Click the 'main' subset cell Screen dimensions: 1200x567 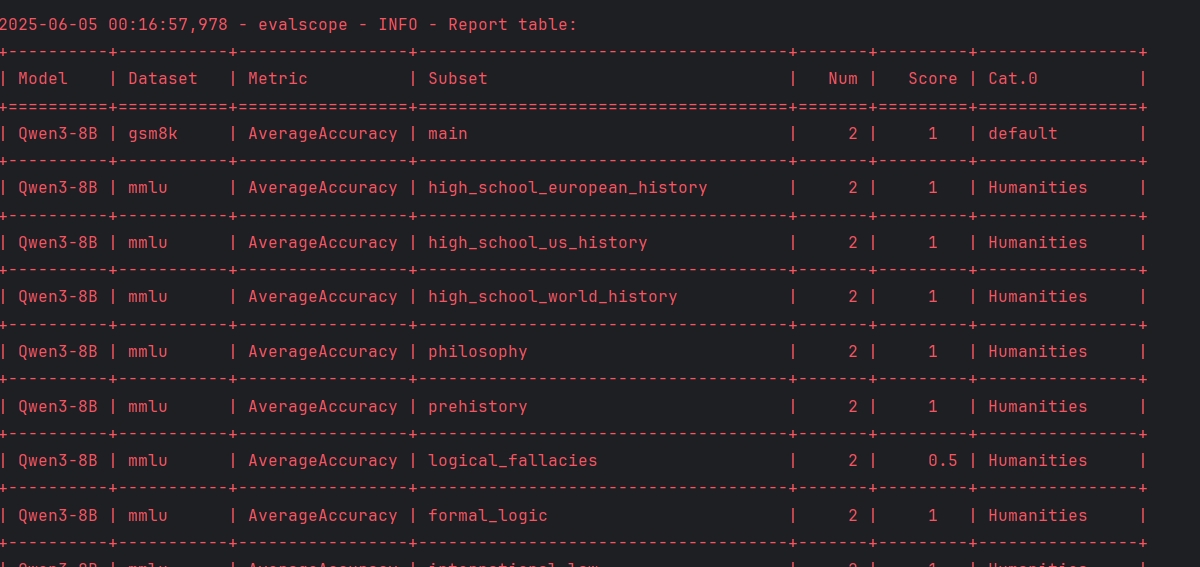448,133
